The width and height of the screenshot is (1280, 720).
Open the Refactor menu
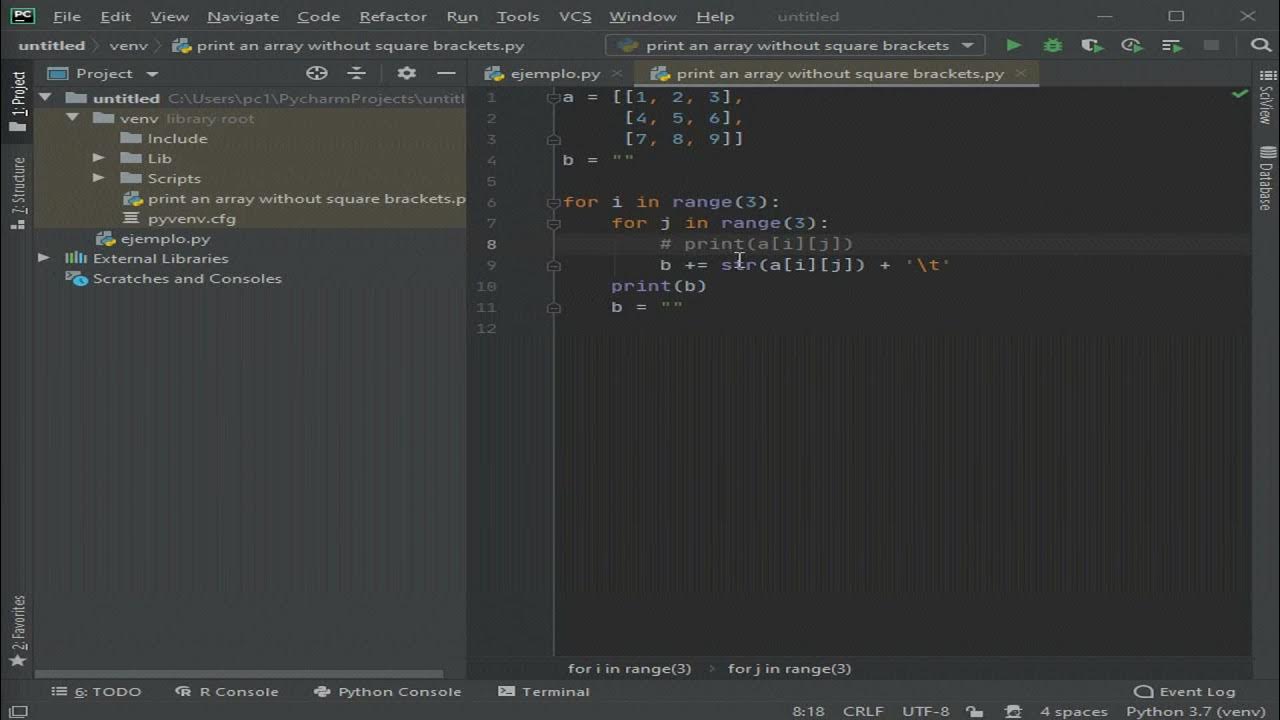click(393, 16)
